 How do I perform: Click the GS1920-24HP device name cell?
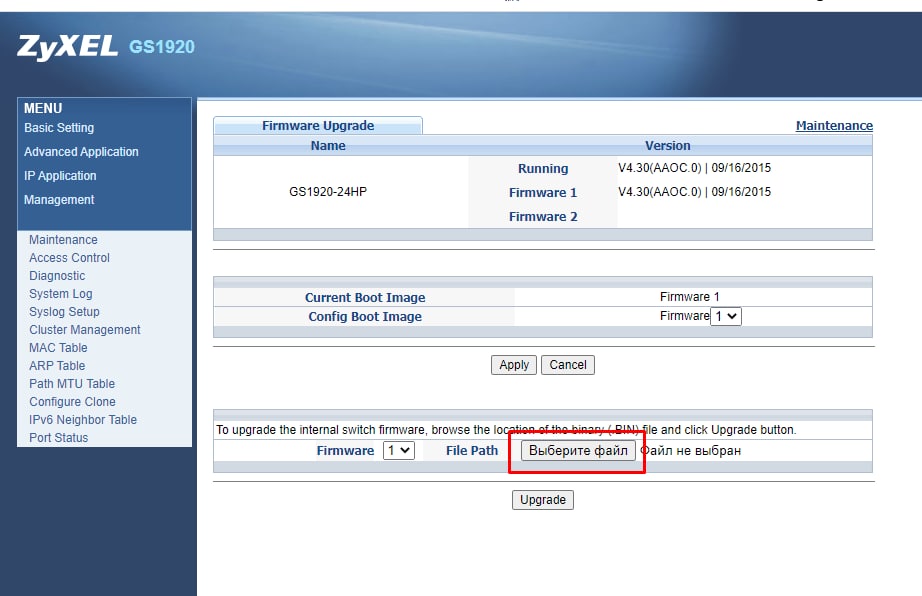[x=328, y=192]
